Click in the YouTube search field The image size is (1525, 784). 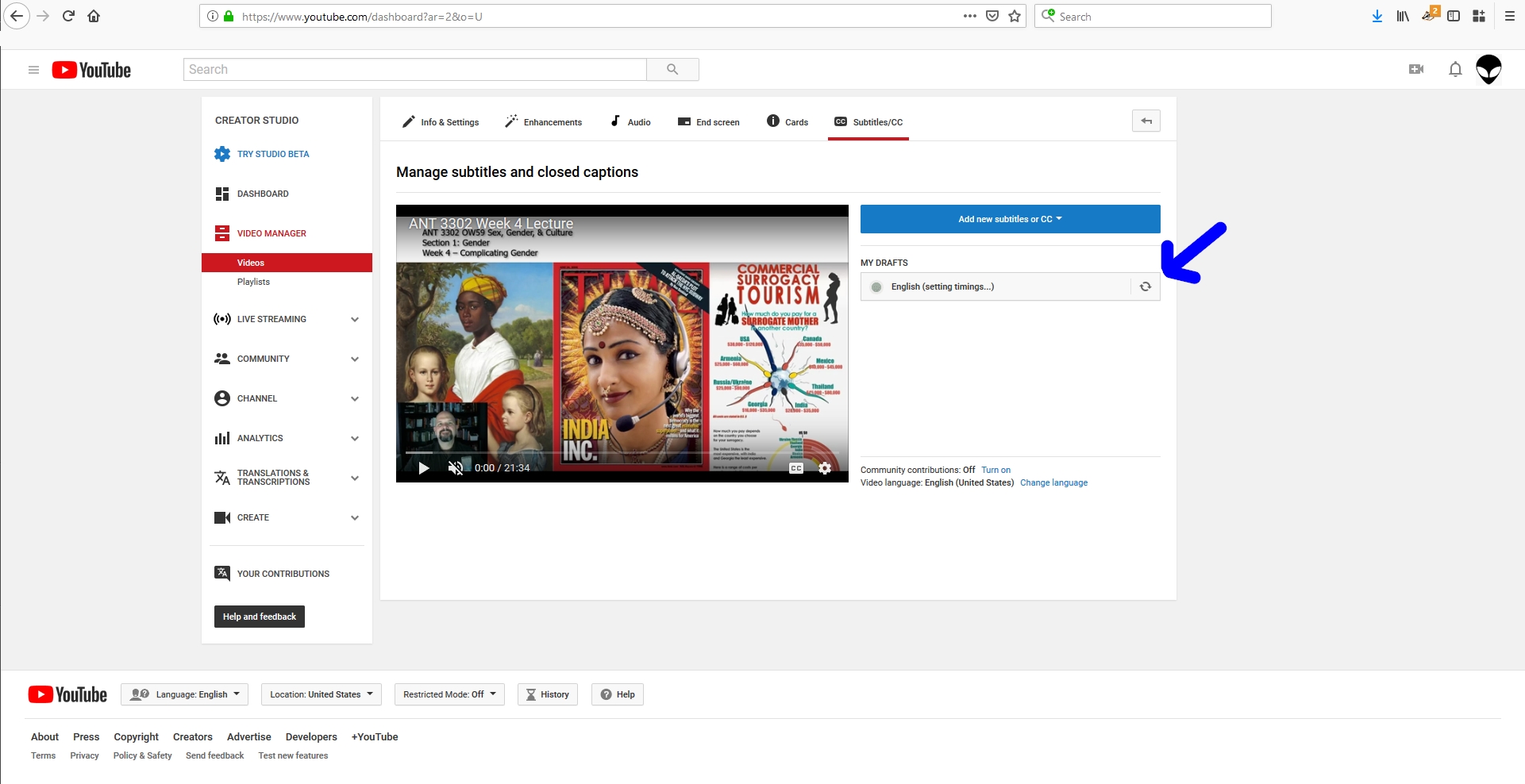coord(414,70)
